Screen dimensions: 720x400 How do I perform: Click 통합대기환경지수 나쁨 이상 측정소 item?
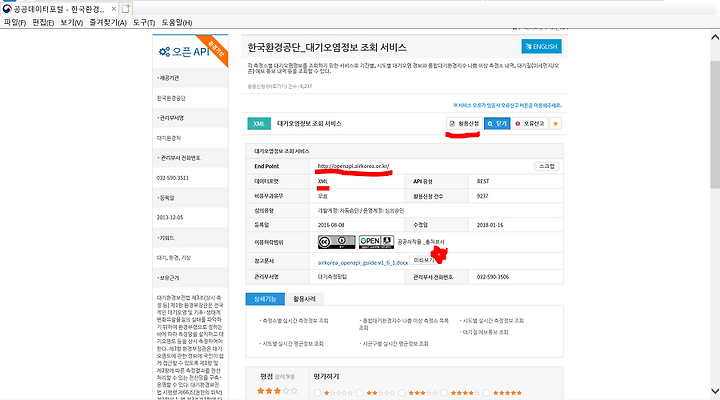404,324
